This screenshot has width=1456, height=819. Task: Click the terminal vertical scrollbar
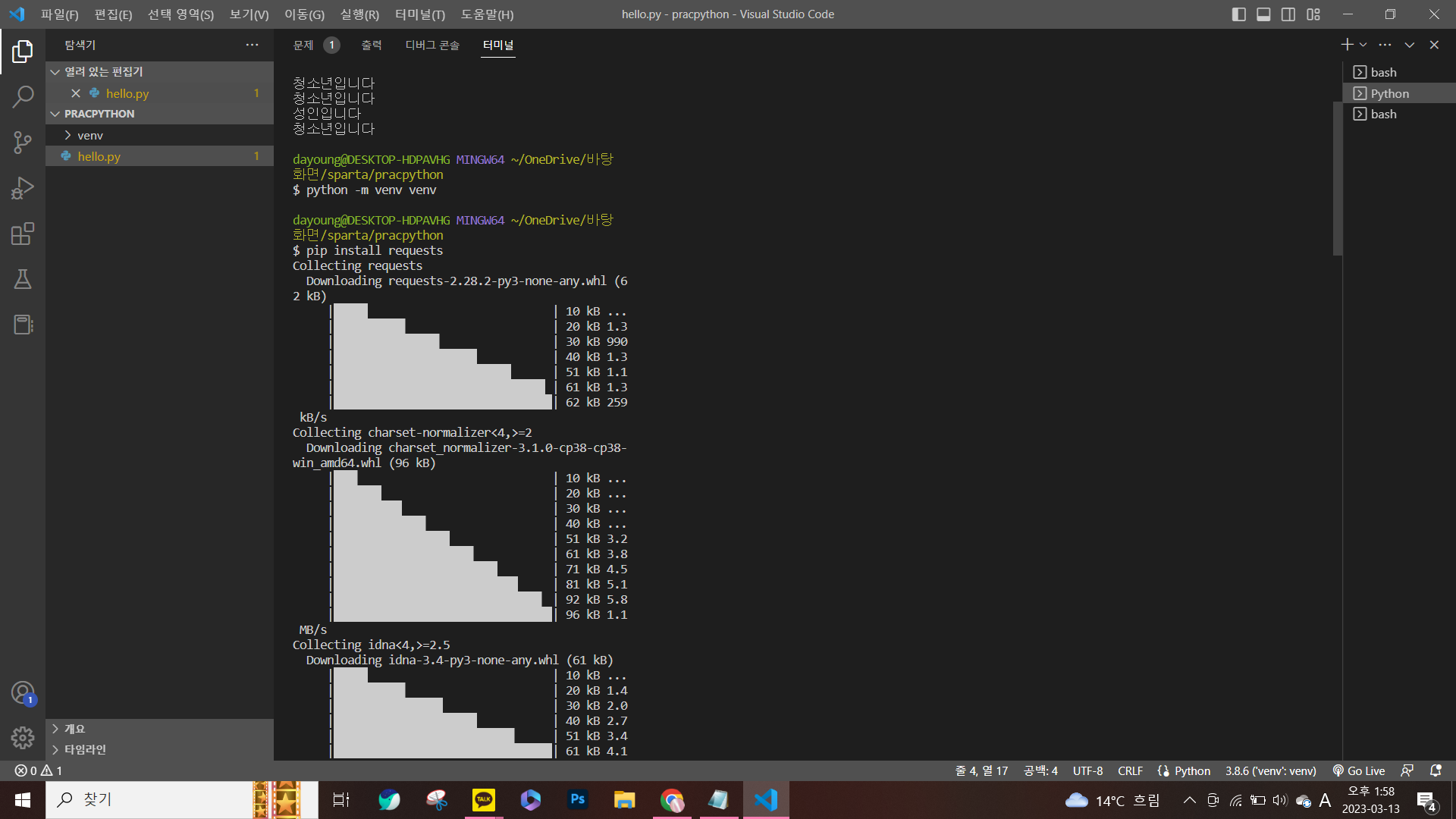[x=1338, y=178]
